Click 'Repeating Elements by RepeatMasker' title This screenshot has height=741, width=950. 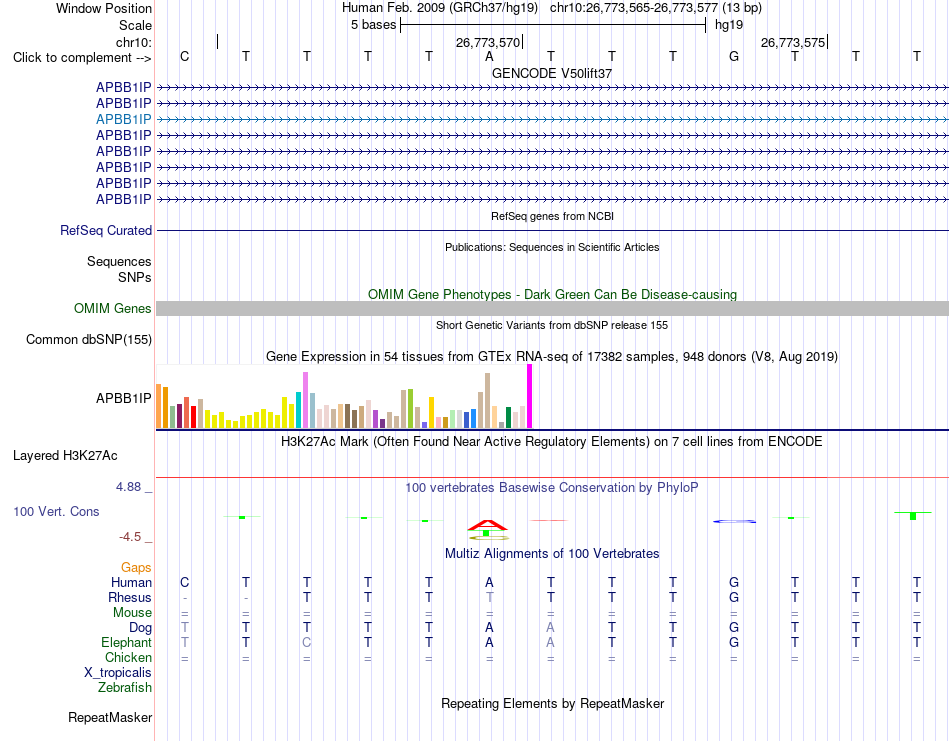tap(552, 703)
